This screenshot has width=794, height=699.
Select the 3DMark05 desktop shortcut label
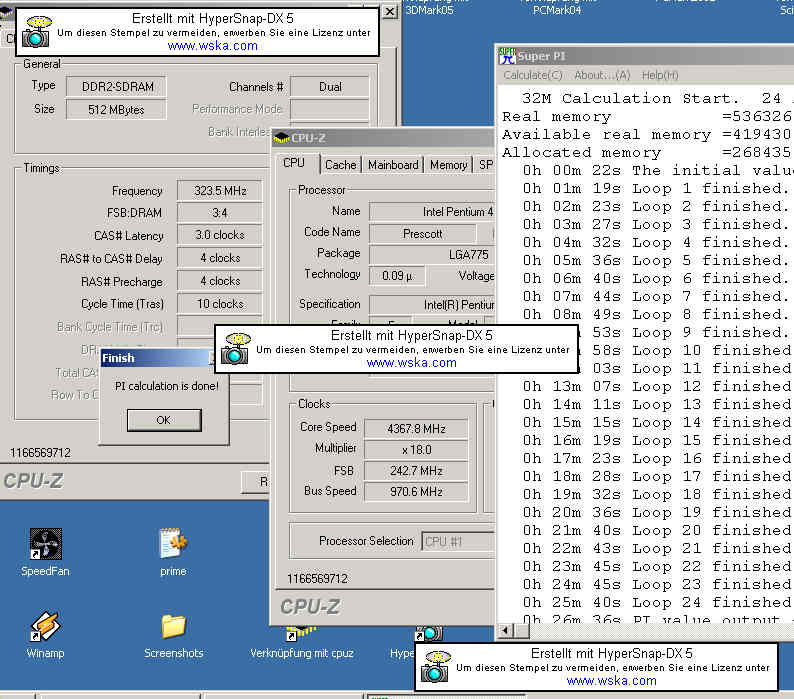429,10
